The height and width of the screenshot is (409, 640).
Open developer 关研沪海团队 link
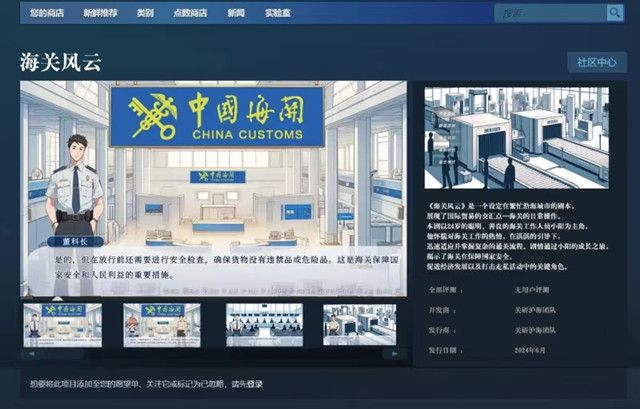coord(535,310)
